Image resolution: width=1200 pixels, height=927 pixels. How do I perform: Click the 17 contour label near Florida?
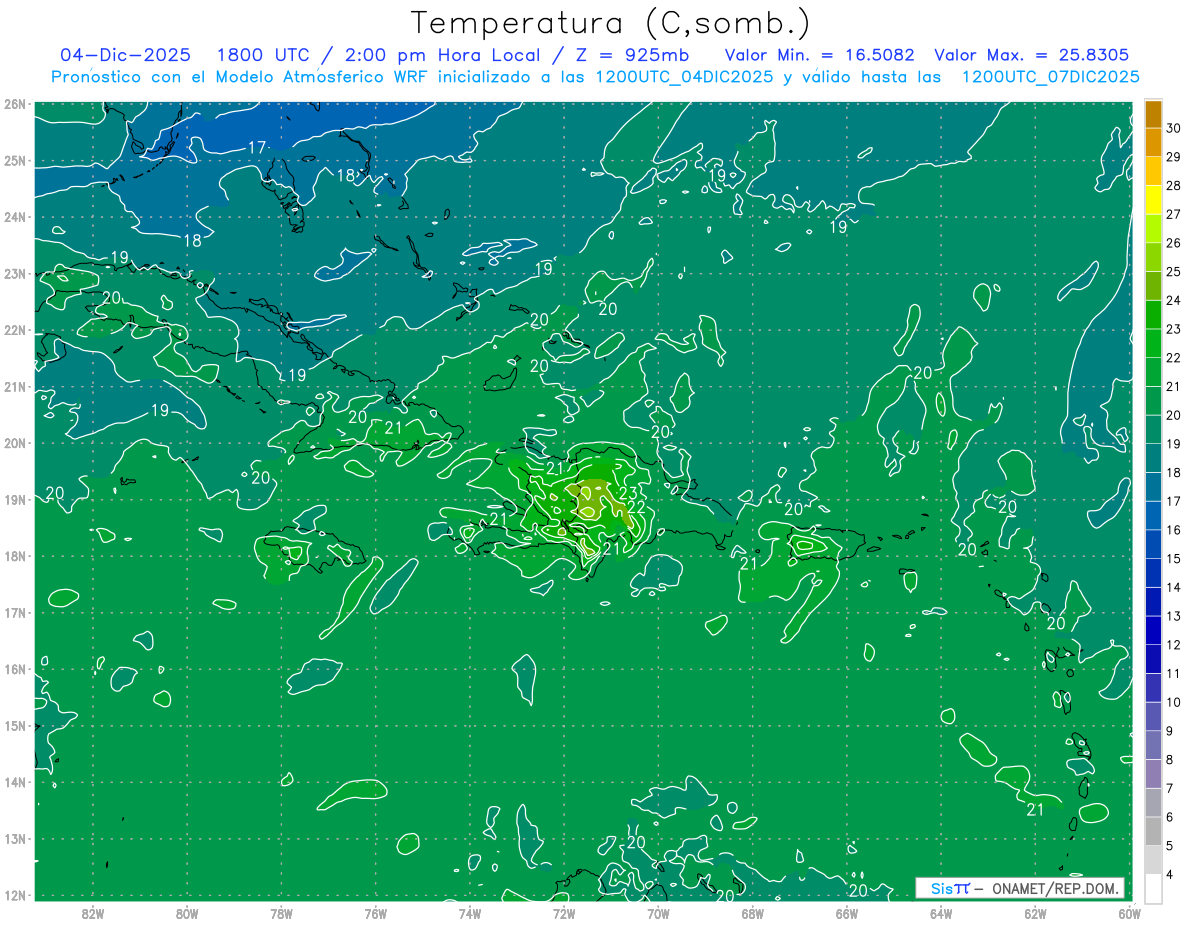click(257, 147)
